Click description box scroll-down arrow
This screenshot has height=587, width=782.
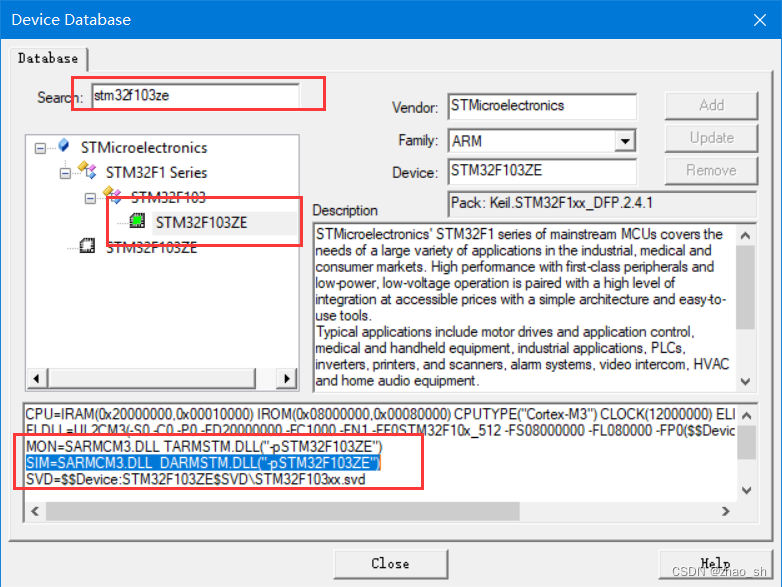(746, 382)
